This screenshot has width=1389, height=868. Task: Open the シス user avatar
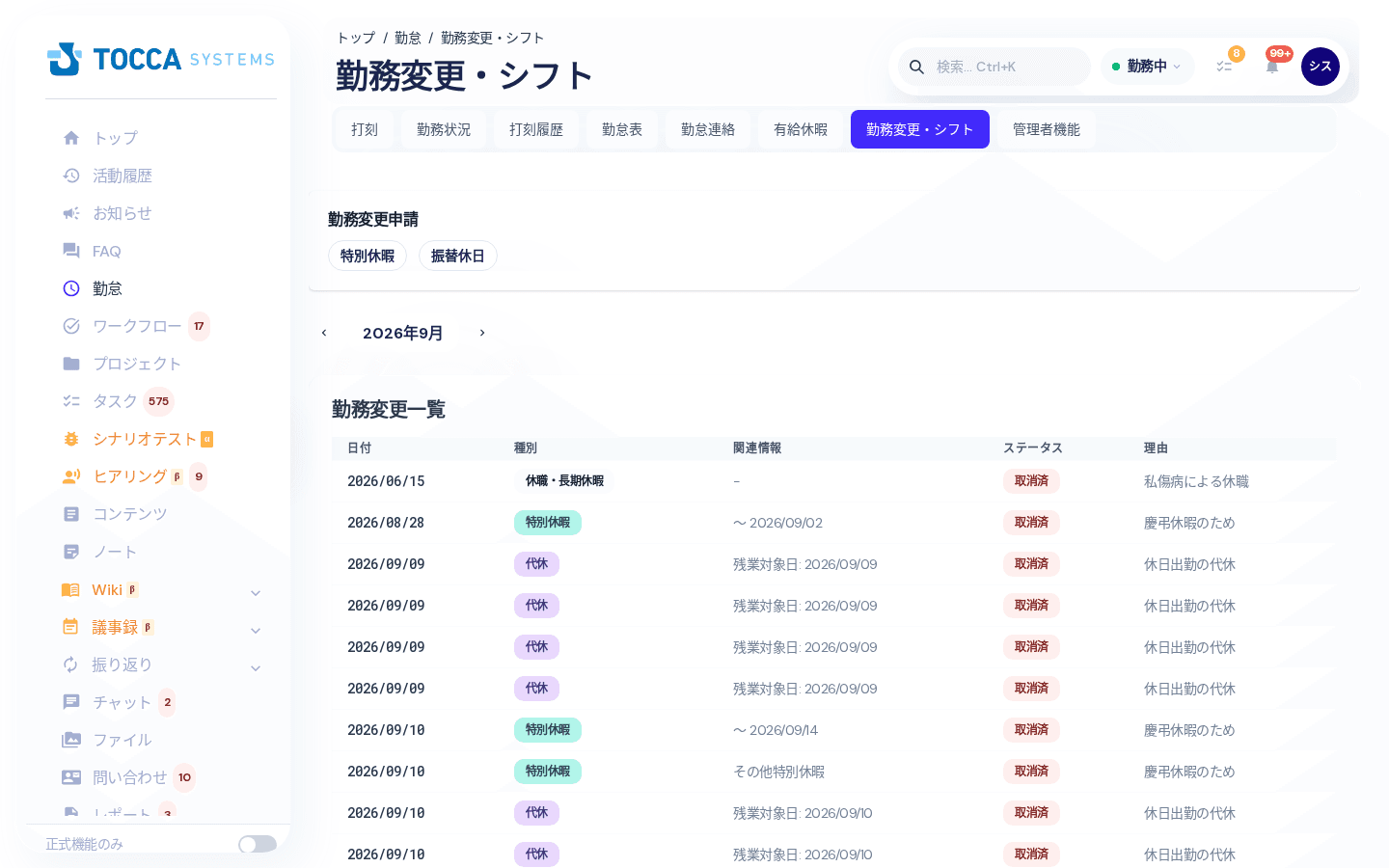[x=1321, y=67]
